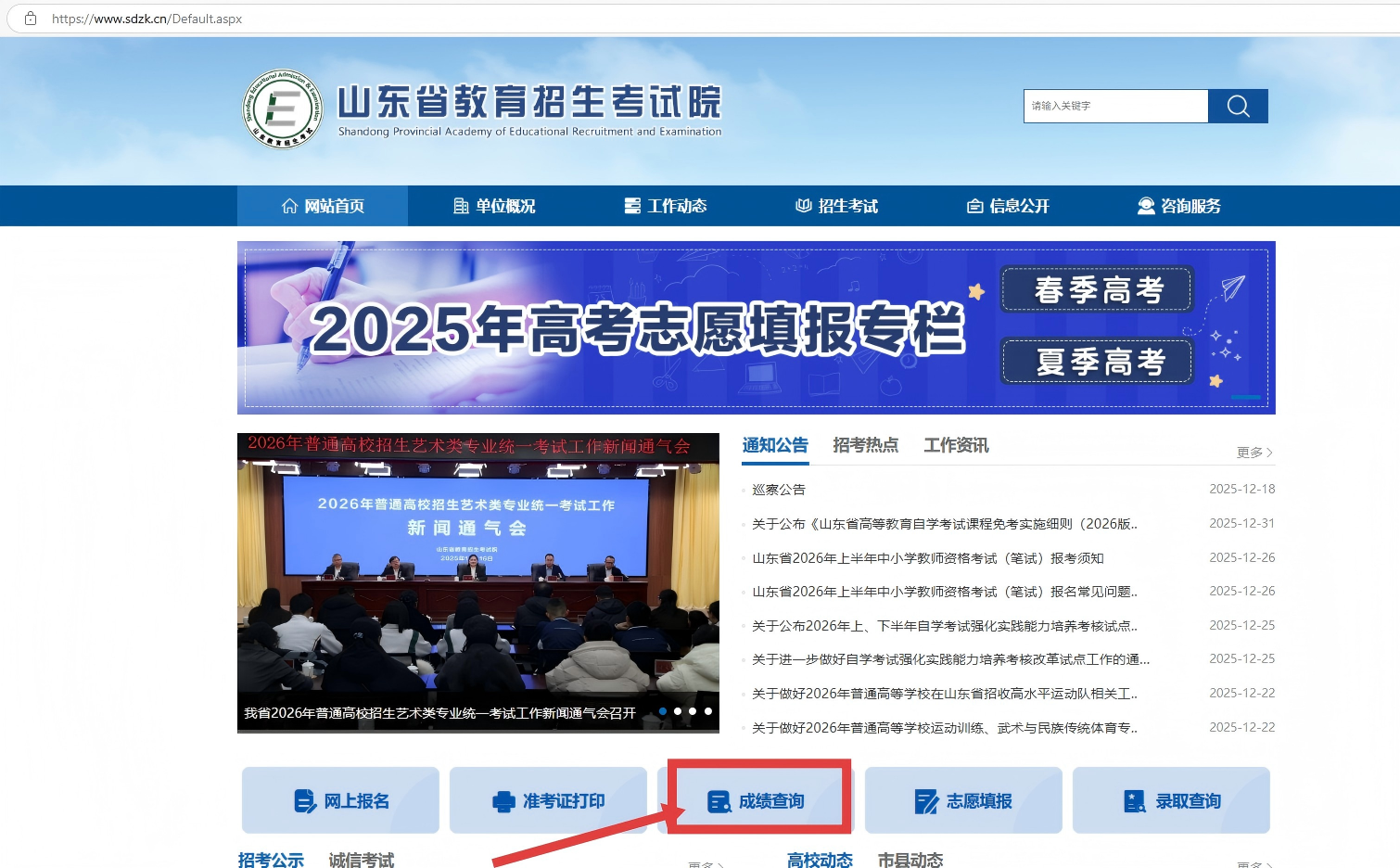Click the magnifier search button
Viewport: 1400px width, 868px height.
tap(1238, 107)
